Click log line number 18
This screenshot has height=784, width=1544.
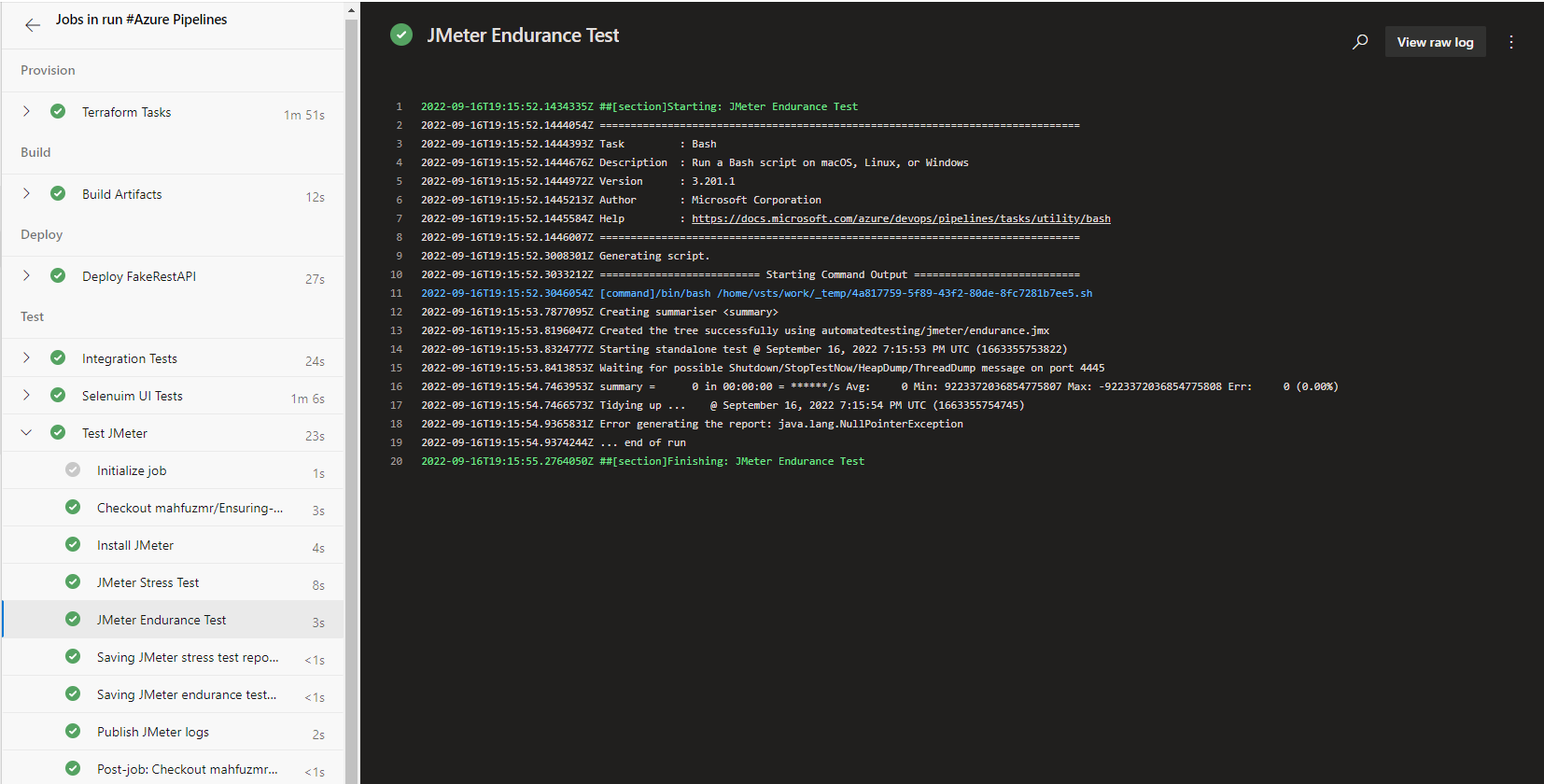396,424
